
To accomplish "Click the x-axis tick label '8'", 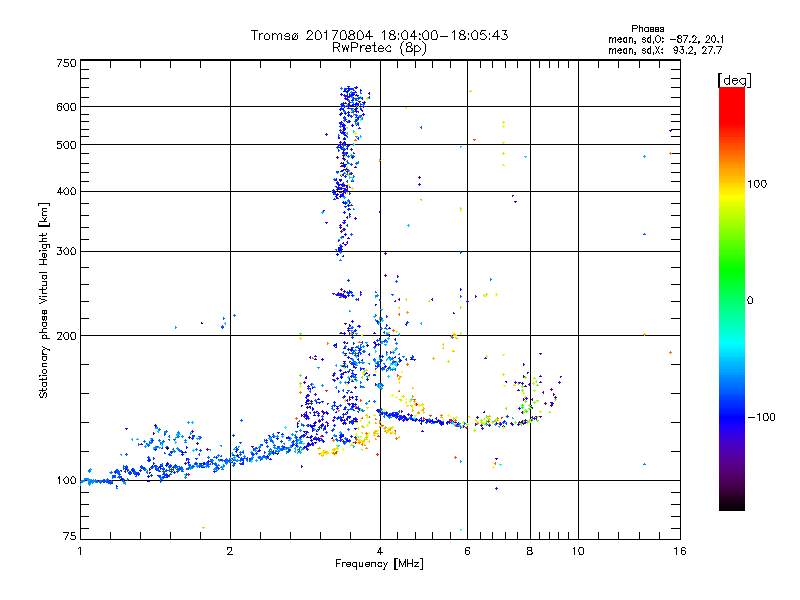I will (530, 551).
